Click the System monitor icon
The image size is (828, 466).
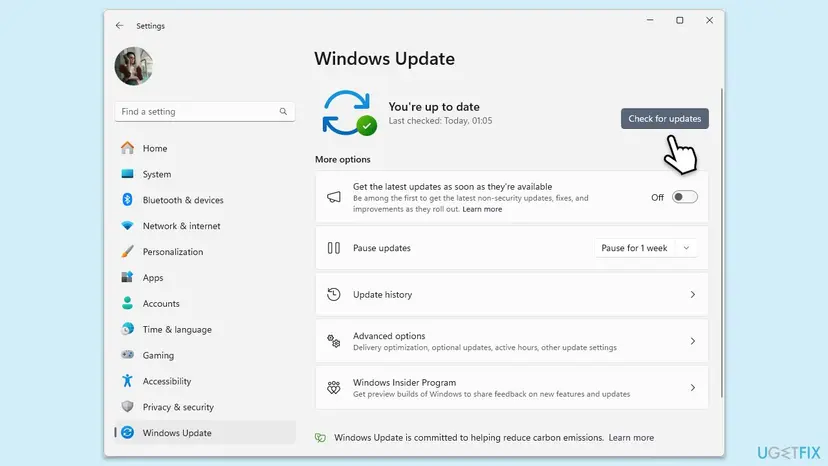click(127, 174)
